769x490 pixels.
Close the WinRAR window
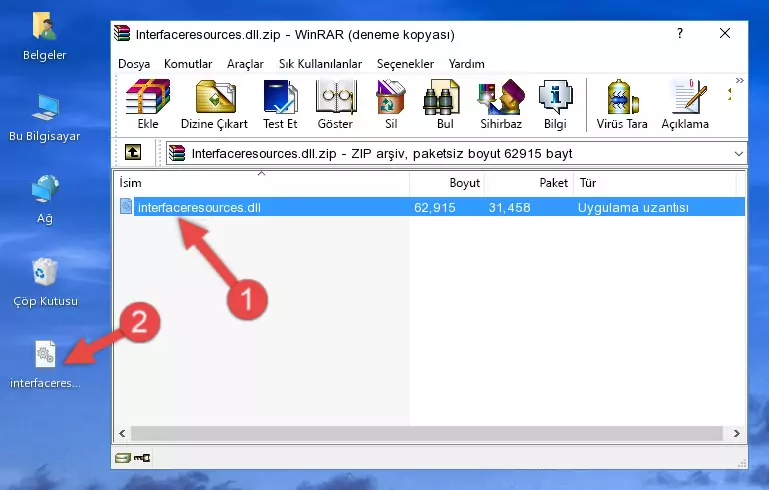[725, 33]
